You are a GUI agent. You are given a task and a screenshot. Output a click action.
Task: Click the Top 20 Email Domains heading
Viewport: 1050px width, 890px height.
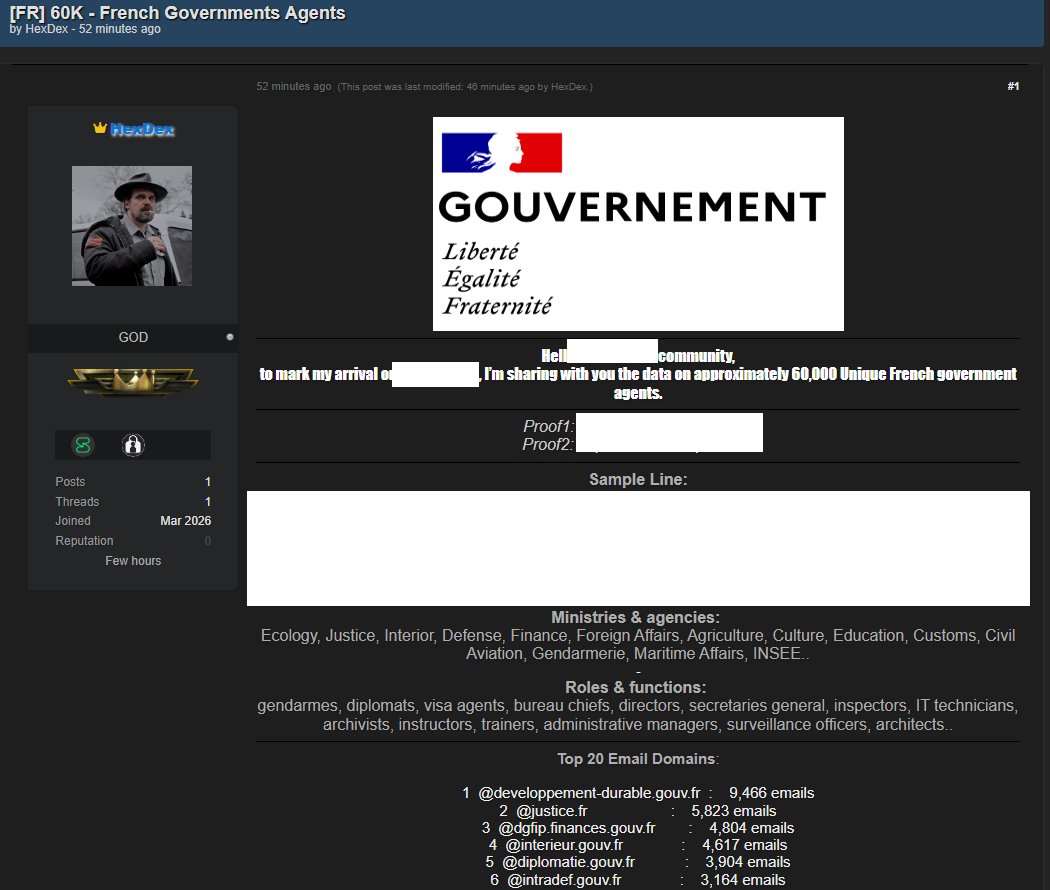[x=638, y=759]
